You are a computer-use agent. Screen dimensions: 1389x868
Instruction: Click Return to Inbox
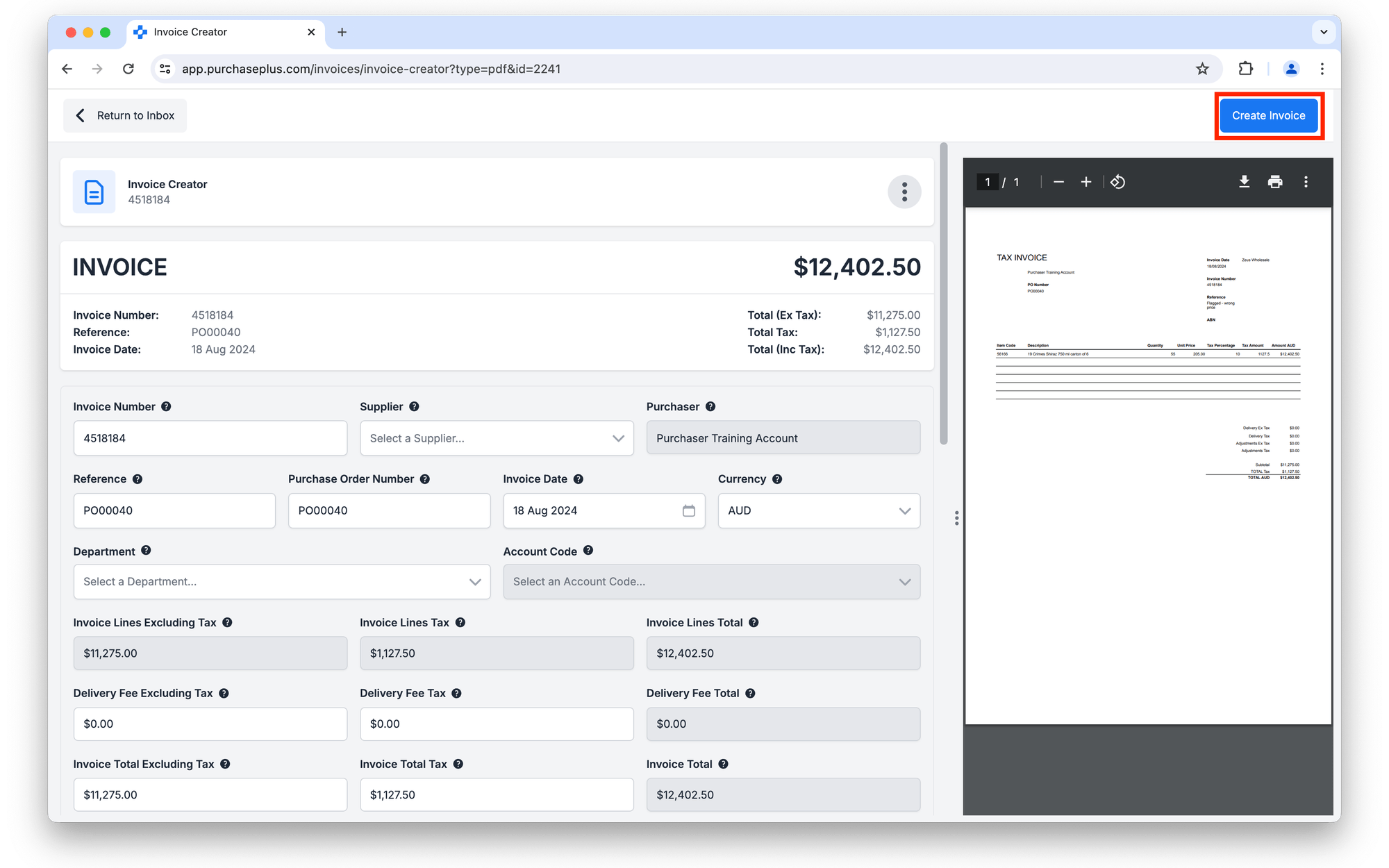125,115
